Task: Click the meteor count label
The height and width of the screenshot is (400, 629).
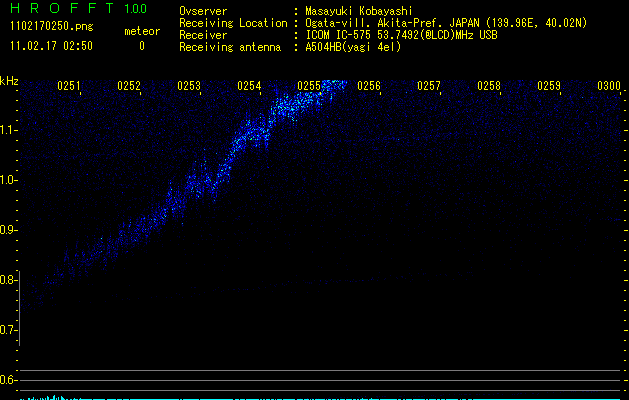Action: [142, 31]
